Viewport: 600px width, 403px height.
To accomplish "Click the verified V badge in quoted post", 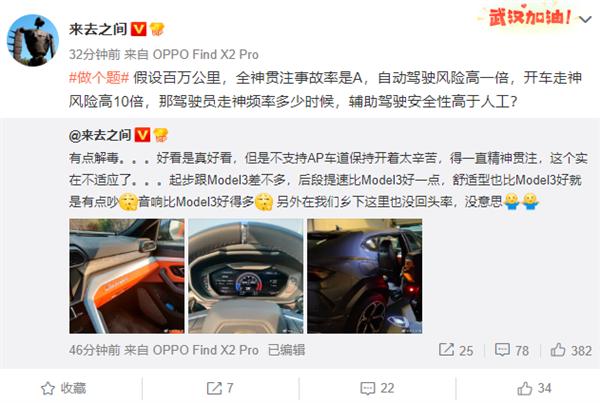I will point(143,135).
